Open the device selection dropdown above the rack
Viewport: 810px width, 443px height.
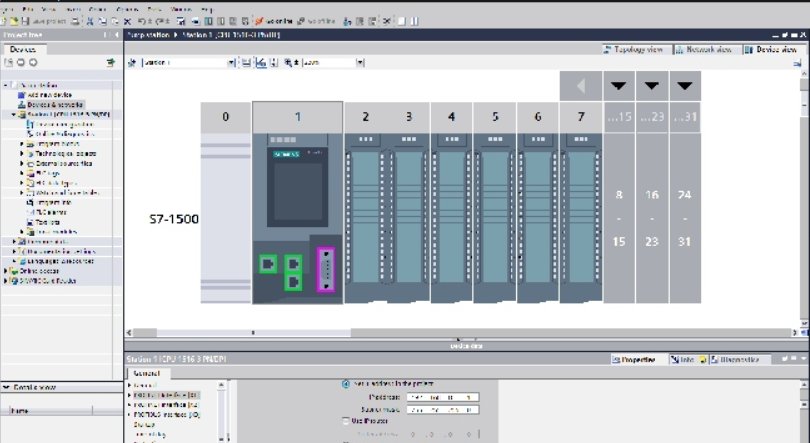tap(232, 62)
